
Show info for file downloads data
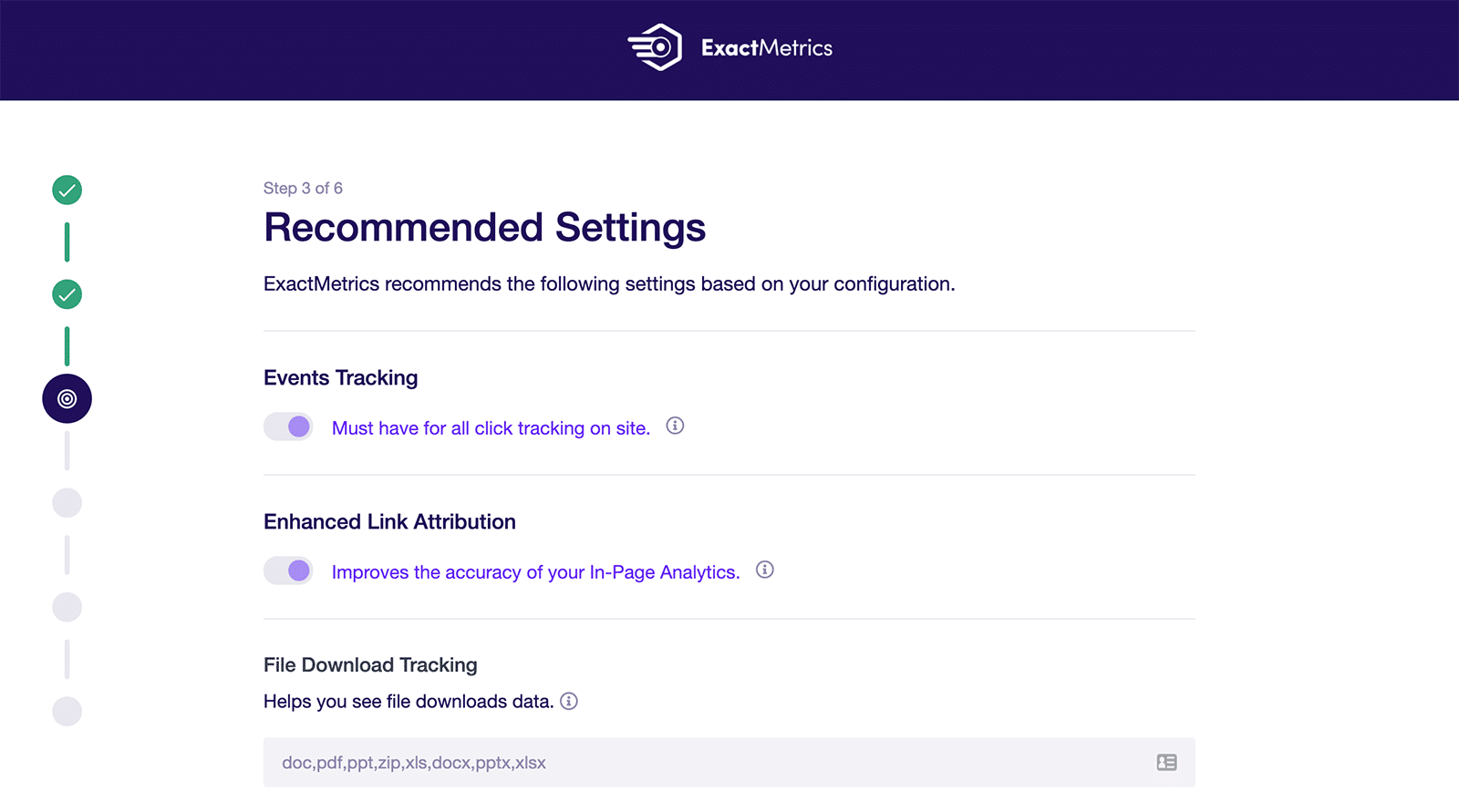click(569, 701)
